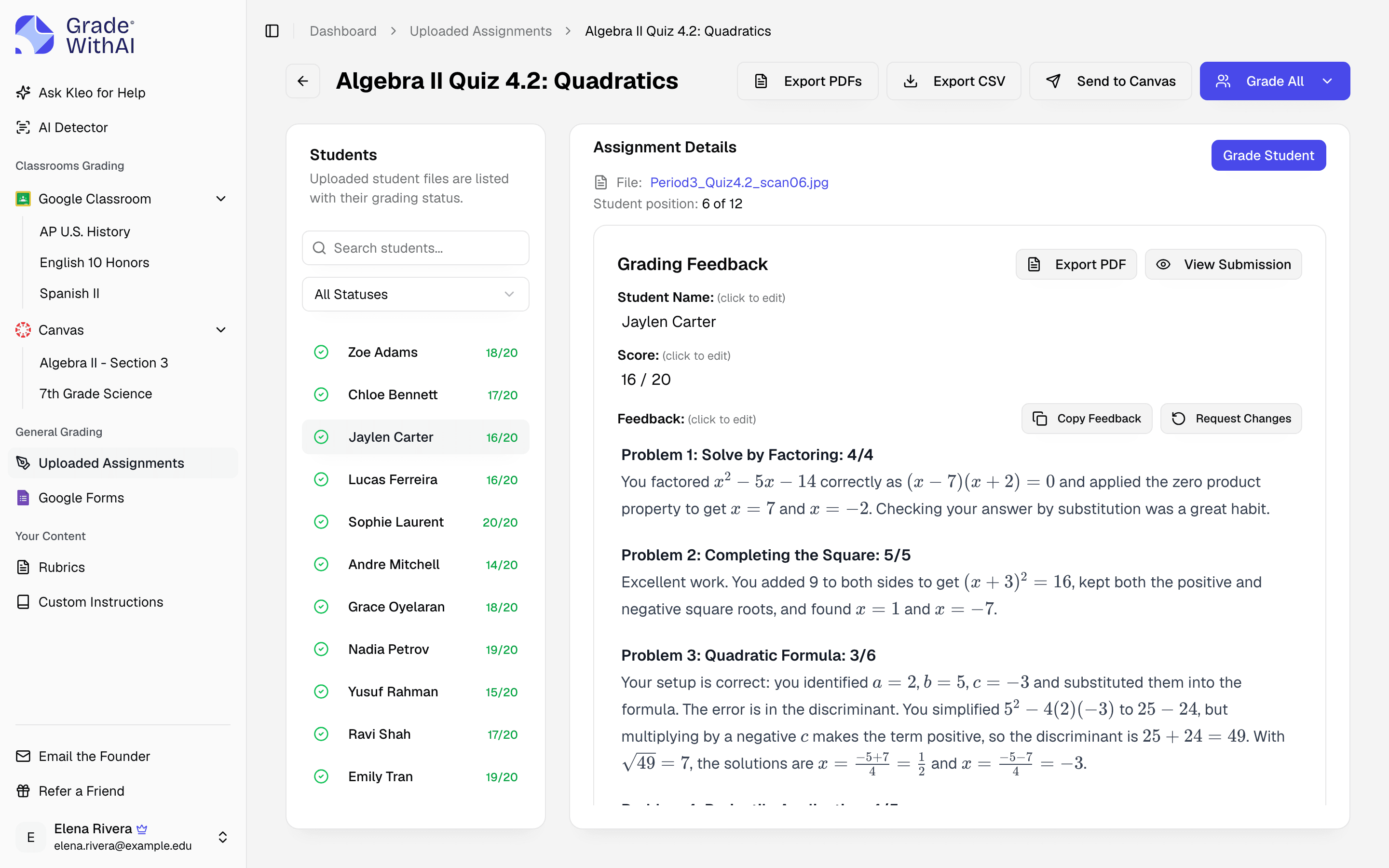Click Send to Canvas button
Image resolution: width=1389 pixels, height=868 pixels.
tap(1111, 81)
